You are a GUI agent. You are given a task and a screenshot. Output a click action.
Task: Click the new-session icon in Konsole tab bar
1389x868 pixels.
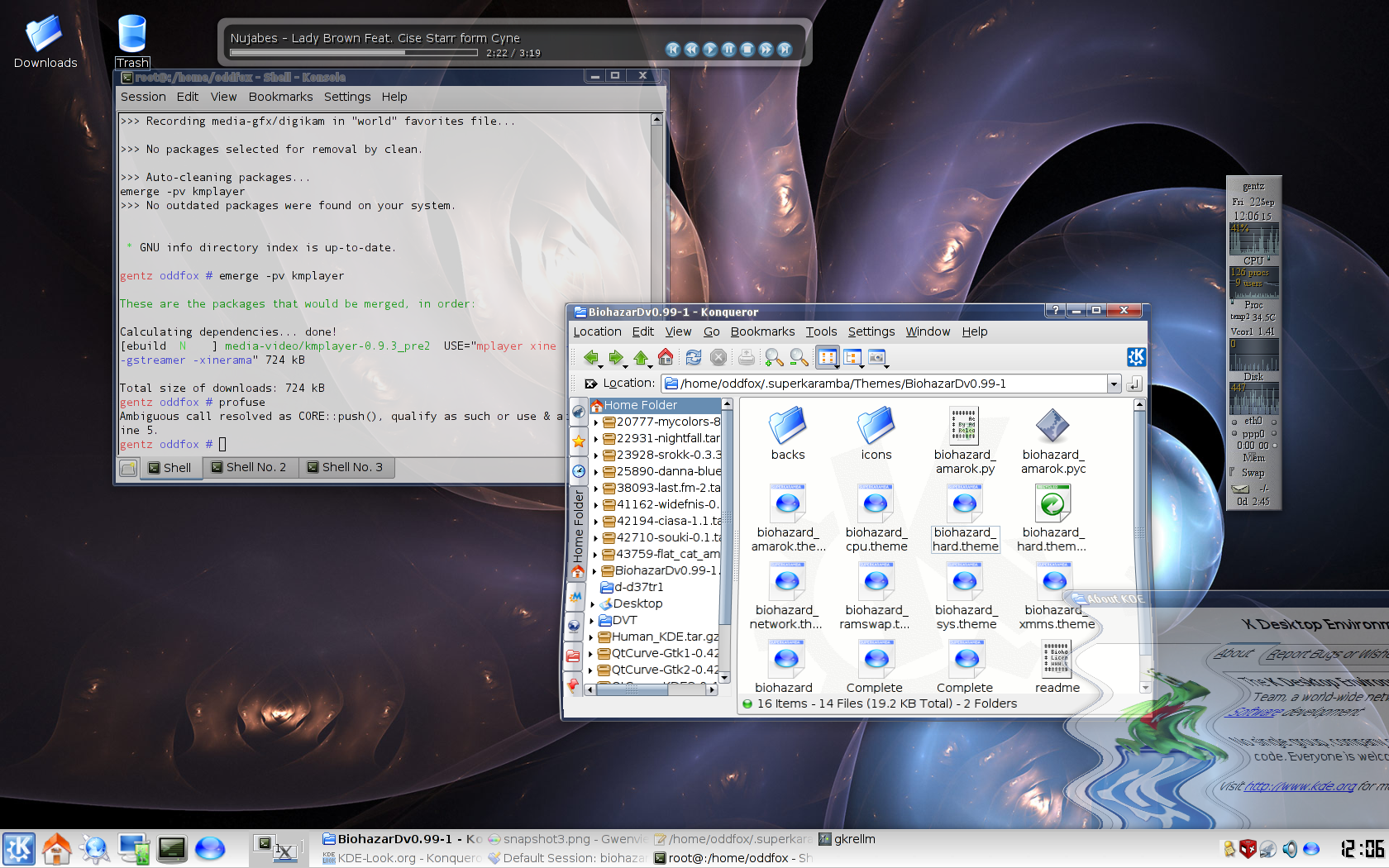127,468
